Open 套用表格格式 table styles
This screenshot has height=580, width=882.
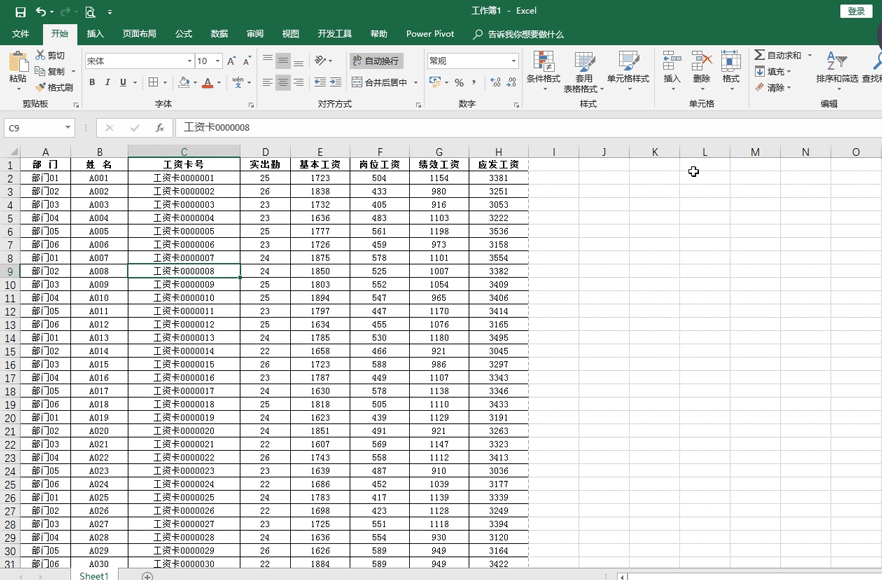click(584, 71)
